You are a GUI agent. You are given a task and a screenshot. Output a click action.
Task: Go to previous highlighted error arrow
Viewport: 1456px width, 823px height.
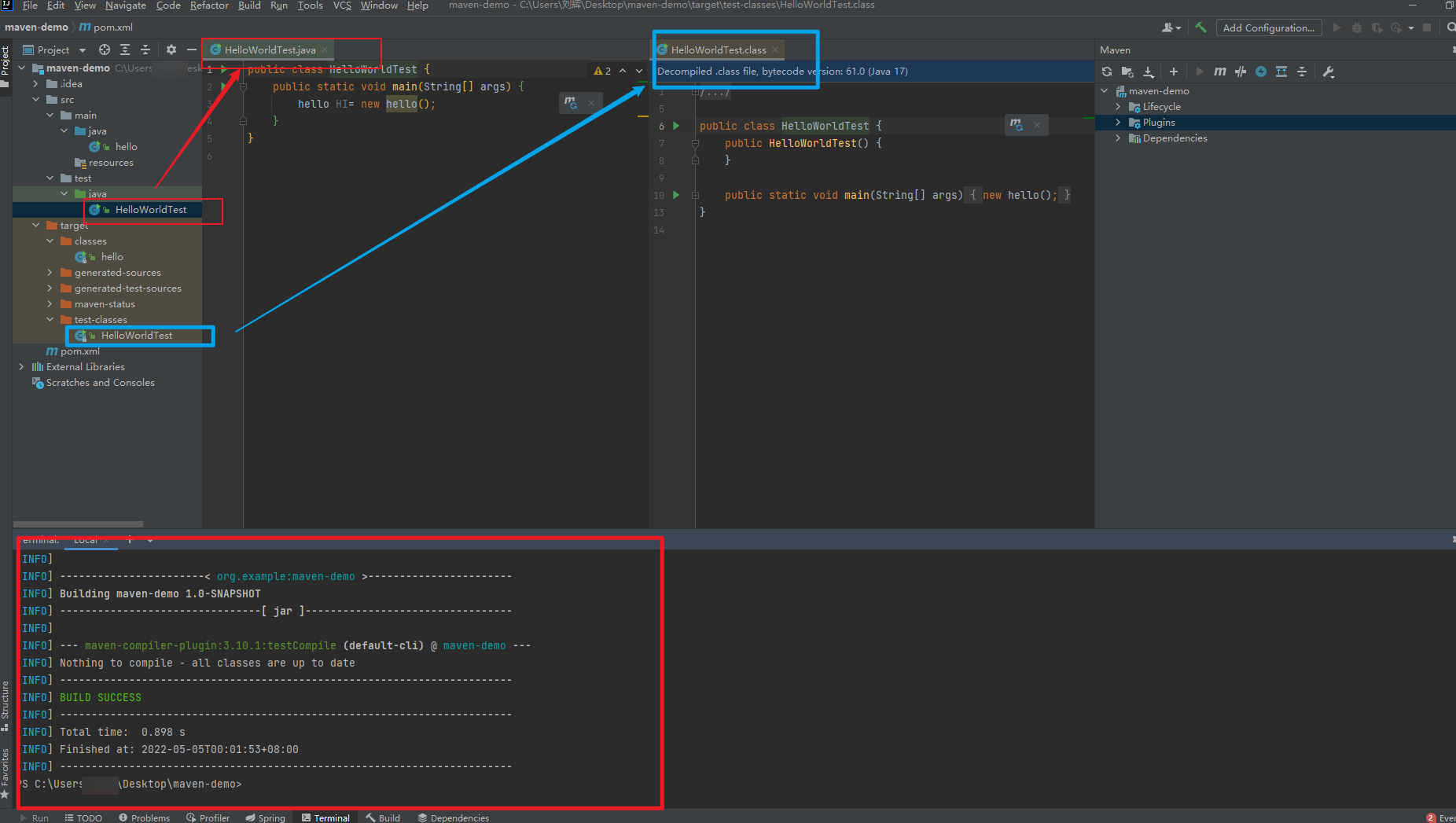click(x=623, y=71)
